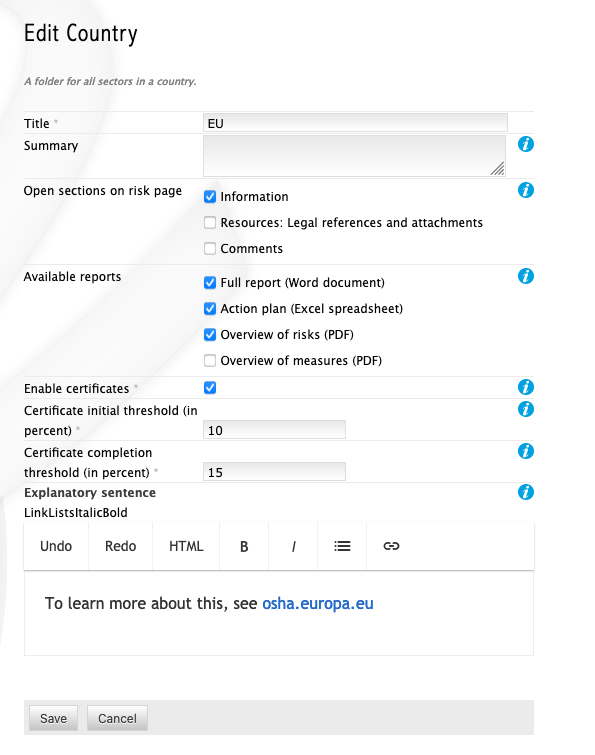This screenshot has width=595, height=755.
Task: Open info icon for Certificate initial threshold
Action: tap(526, 409)
